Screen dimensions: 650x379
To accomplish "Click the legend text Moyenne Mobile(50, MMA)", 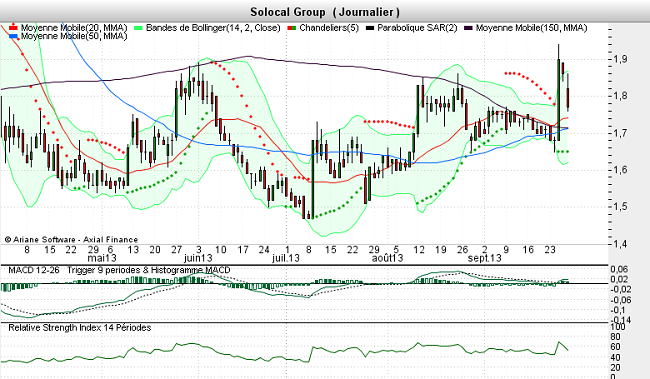I will point(74,36).
